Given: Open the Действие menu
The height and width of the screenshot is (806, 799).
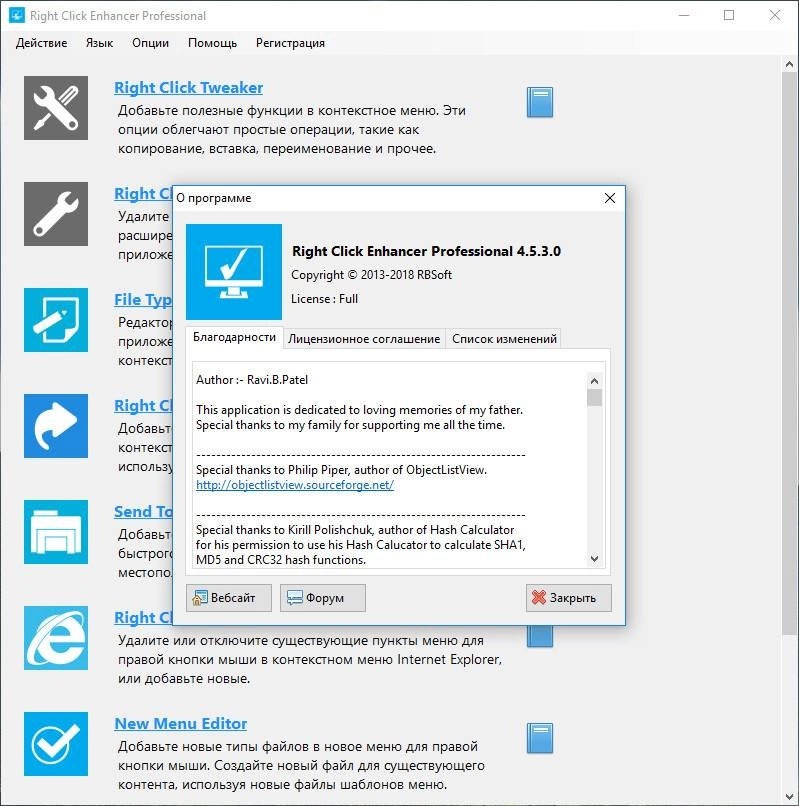Looking at the screenshot, I should pos(41,43).
